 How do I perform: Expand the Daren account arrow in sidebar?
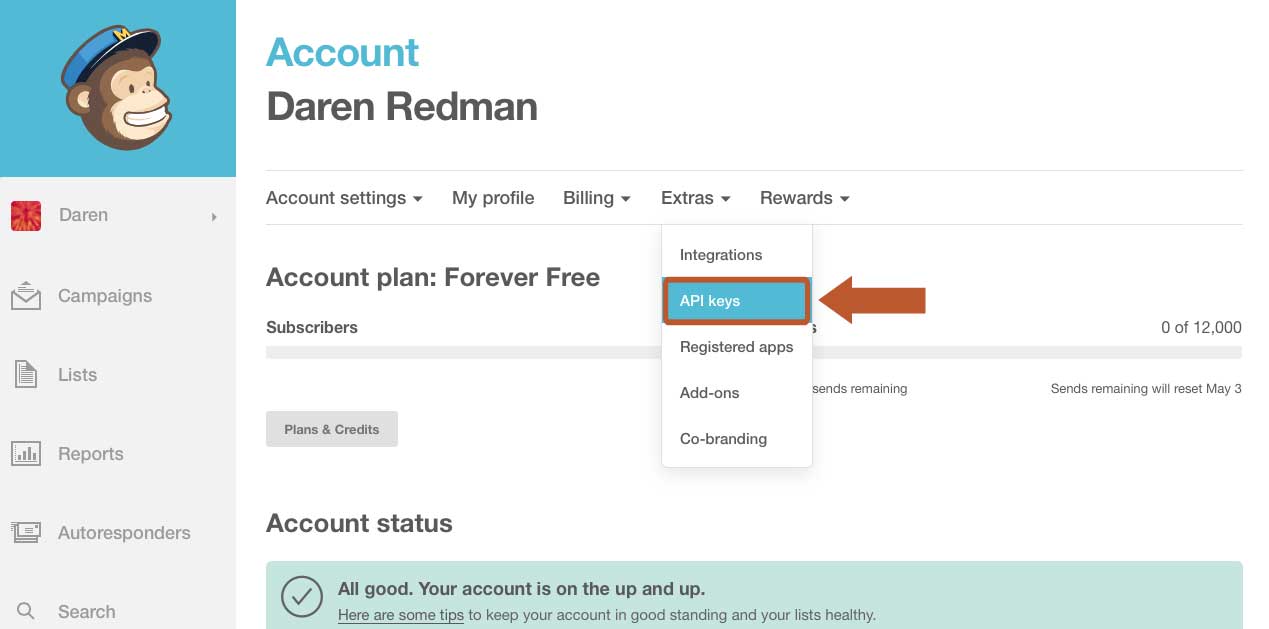coord(214,216)
